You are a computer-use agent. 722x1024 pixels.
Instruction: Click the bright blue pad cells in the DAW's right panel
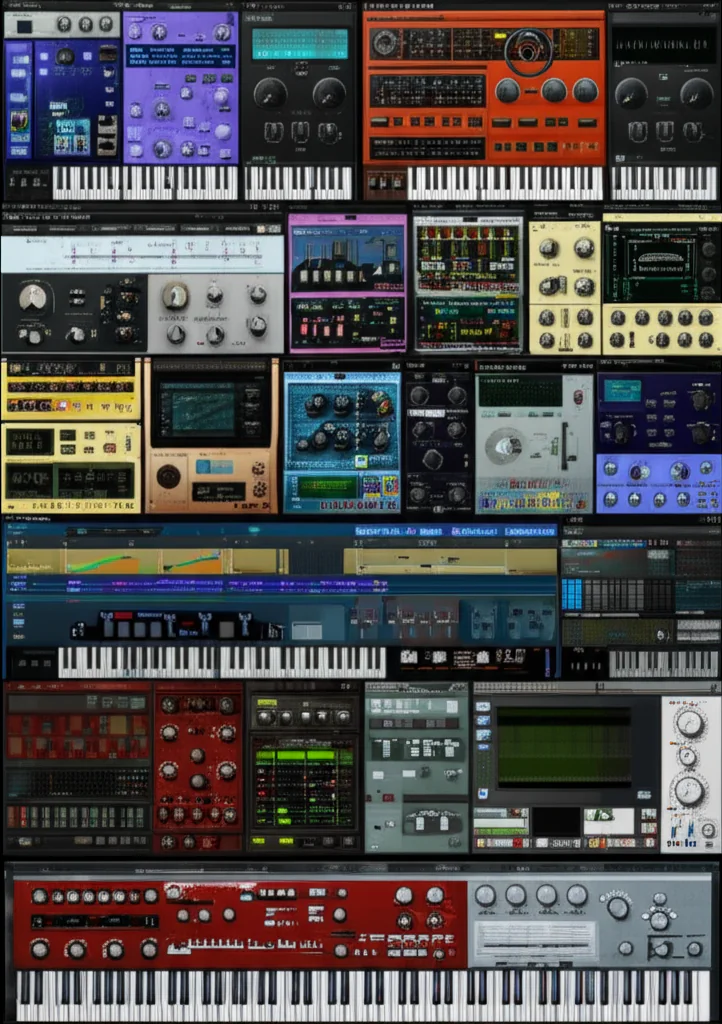click(x=572, y=594)
